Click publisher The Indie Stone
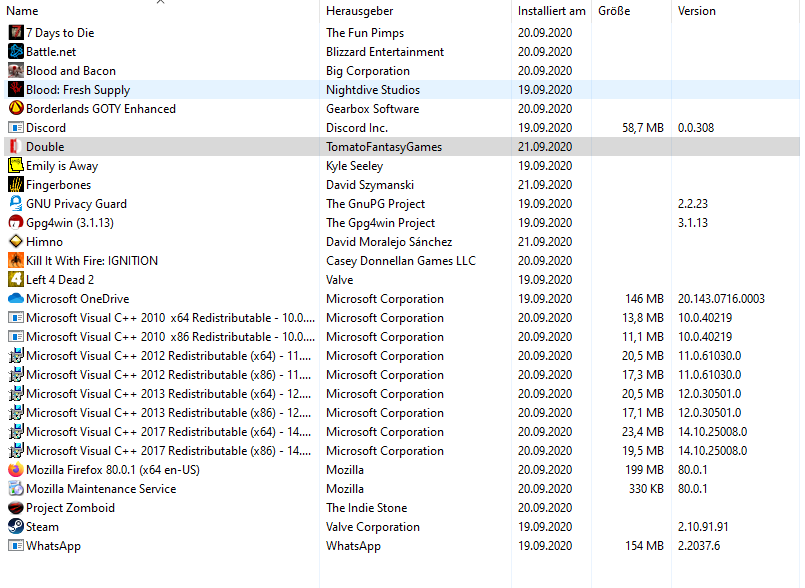Image resolution: width=805 pixels, height=588 pixels. click(367, 508)
